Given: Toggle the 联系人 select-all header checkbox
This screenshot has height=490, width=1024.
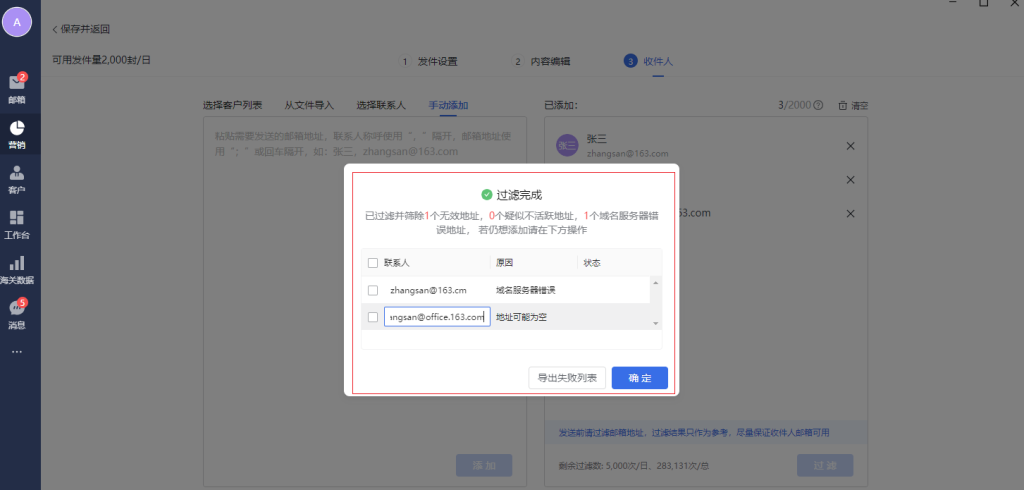Looking at the screenshot, I should (373, 263).
